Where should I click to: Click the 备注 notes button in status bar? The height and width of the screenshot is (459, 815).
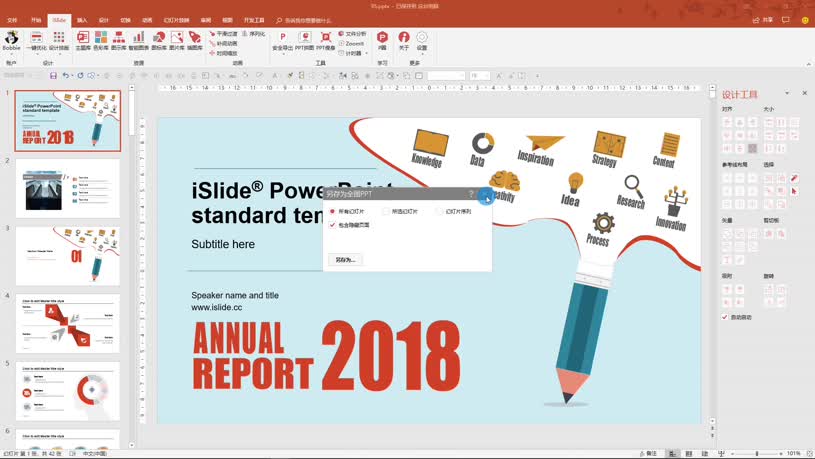pyautogui.click(x=648, y=454)
